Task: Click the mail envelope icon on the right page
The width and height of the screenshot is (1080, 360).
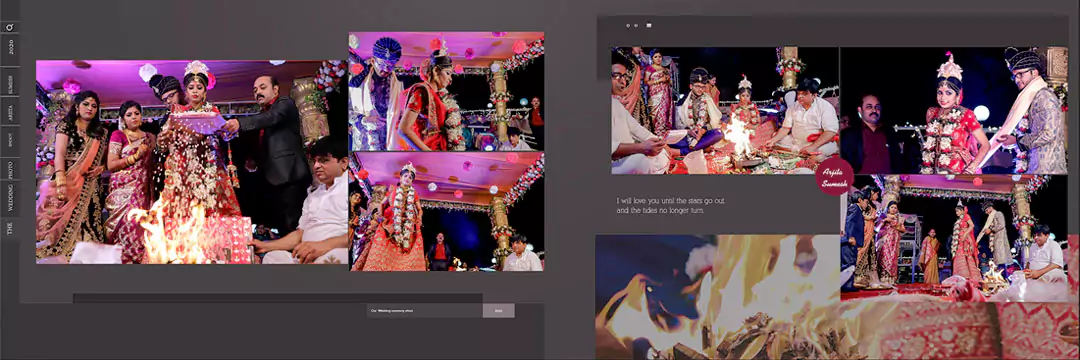Action: coord(649,25)
